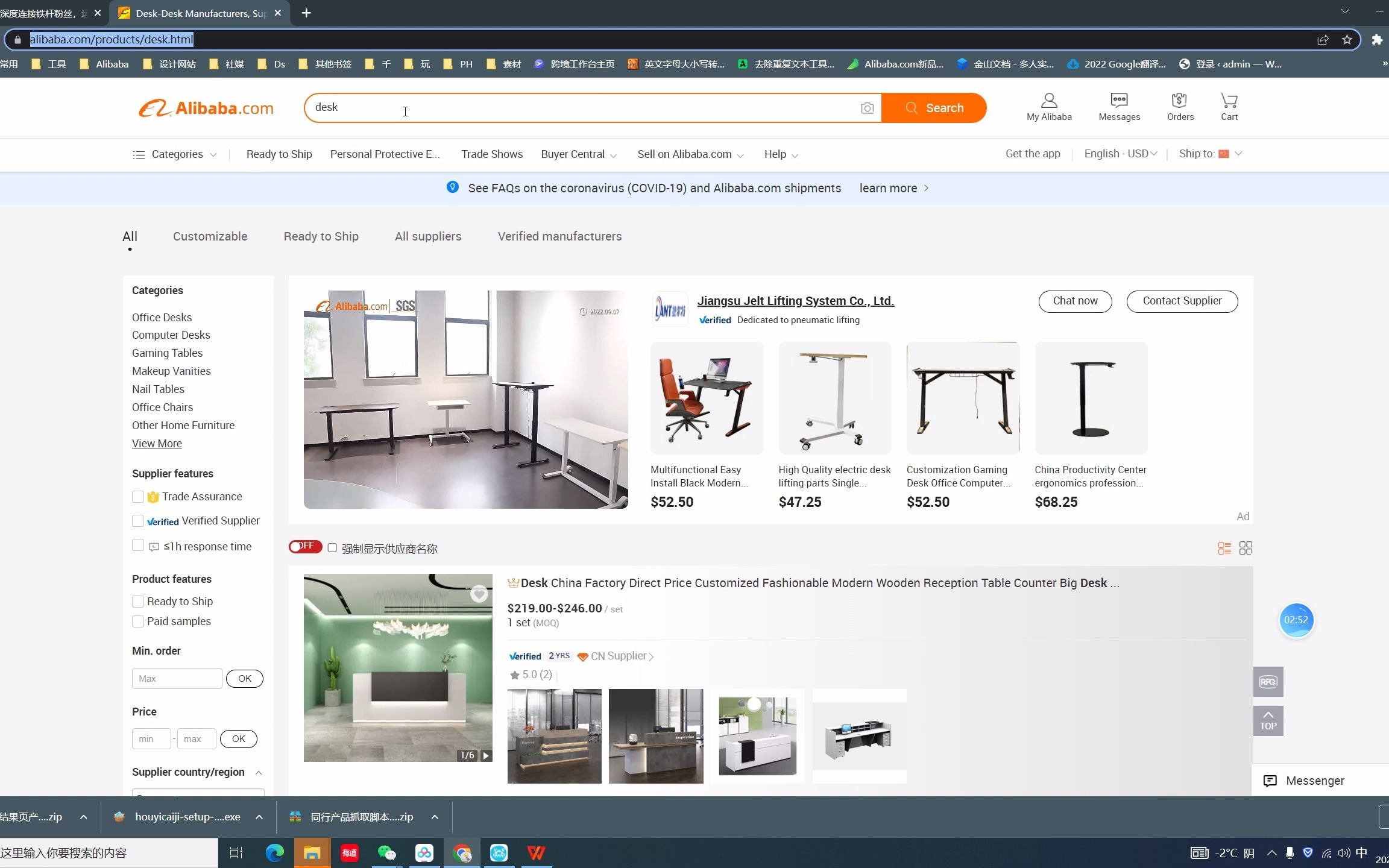1389x868 pixels.
Task: Switch to the Ready to Ship results tab
Action: [x=321, y=236]
